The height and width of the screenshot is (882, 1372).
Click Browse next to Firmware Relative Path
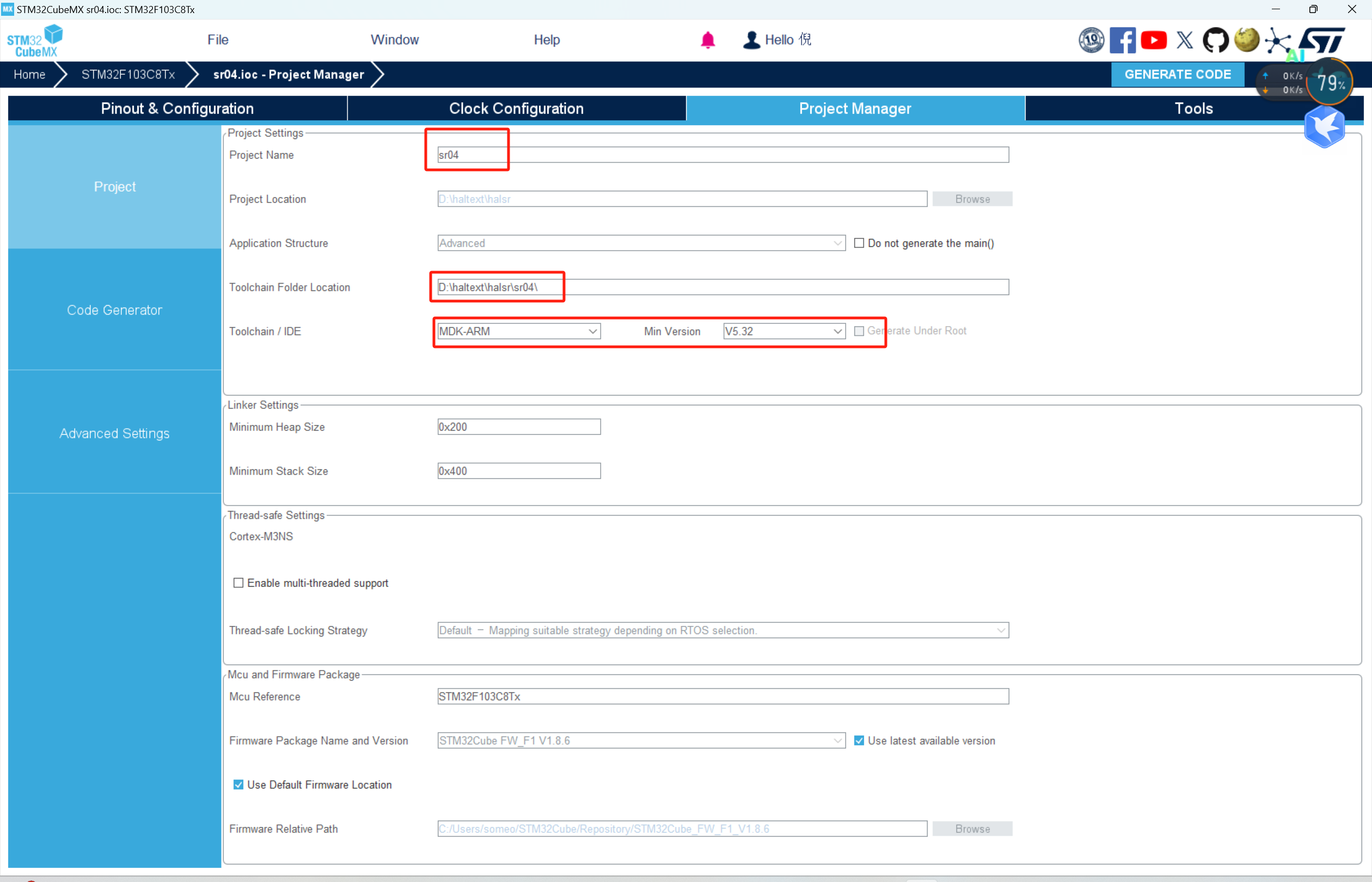pyautogui.click(x=972, y=829)
